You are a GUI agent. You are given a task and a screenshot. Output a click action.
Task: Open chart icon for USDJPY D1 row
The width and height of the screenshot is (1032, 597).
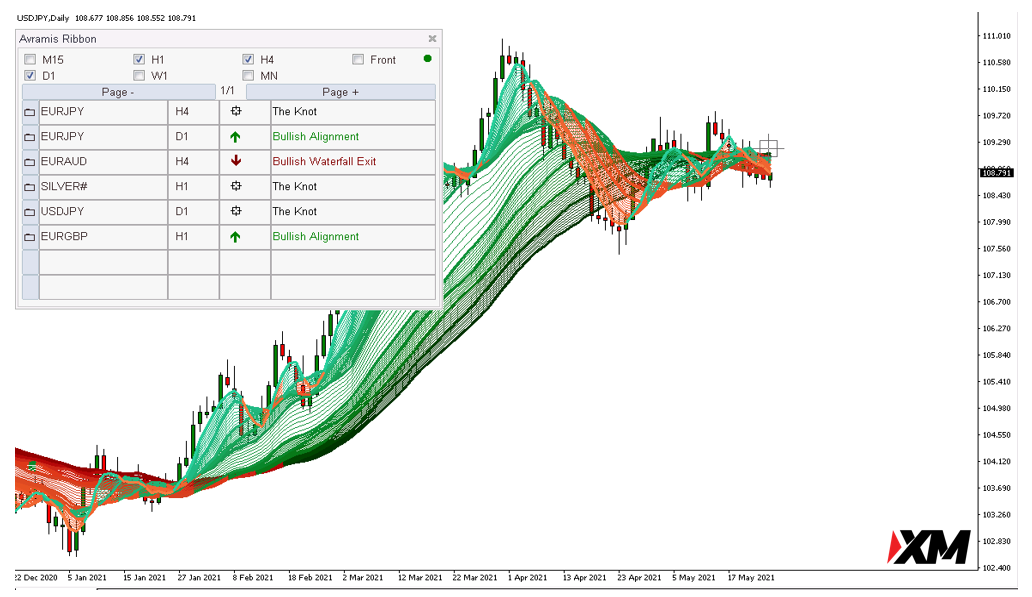(30, 212)
